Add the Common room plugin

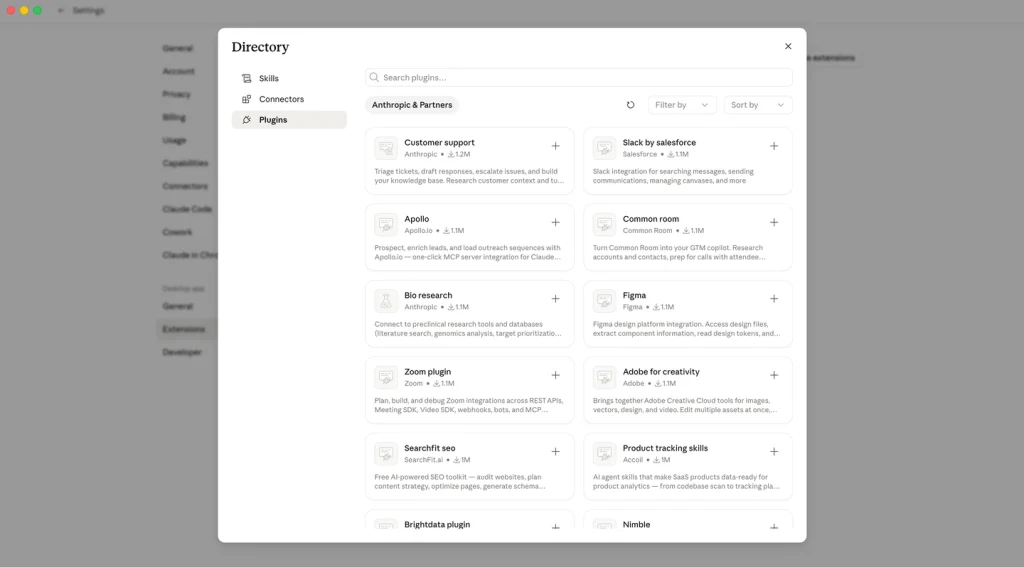click(774, 223)
